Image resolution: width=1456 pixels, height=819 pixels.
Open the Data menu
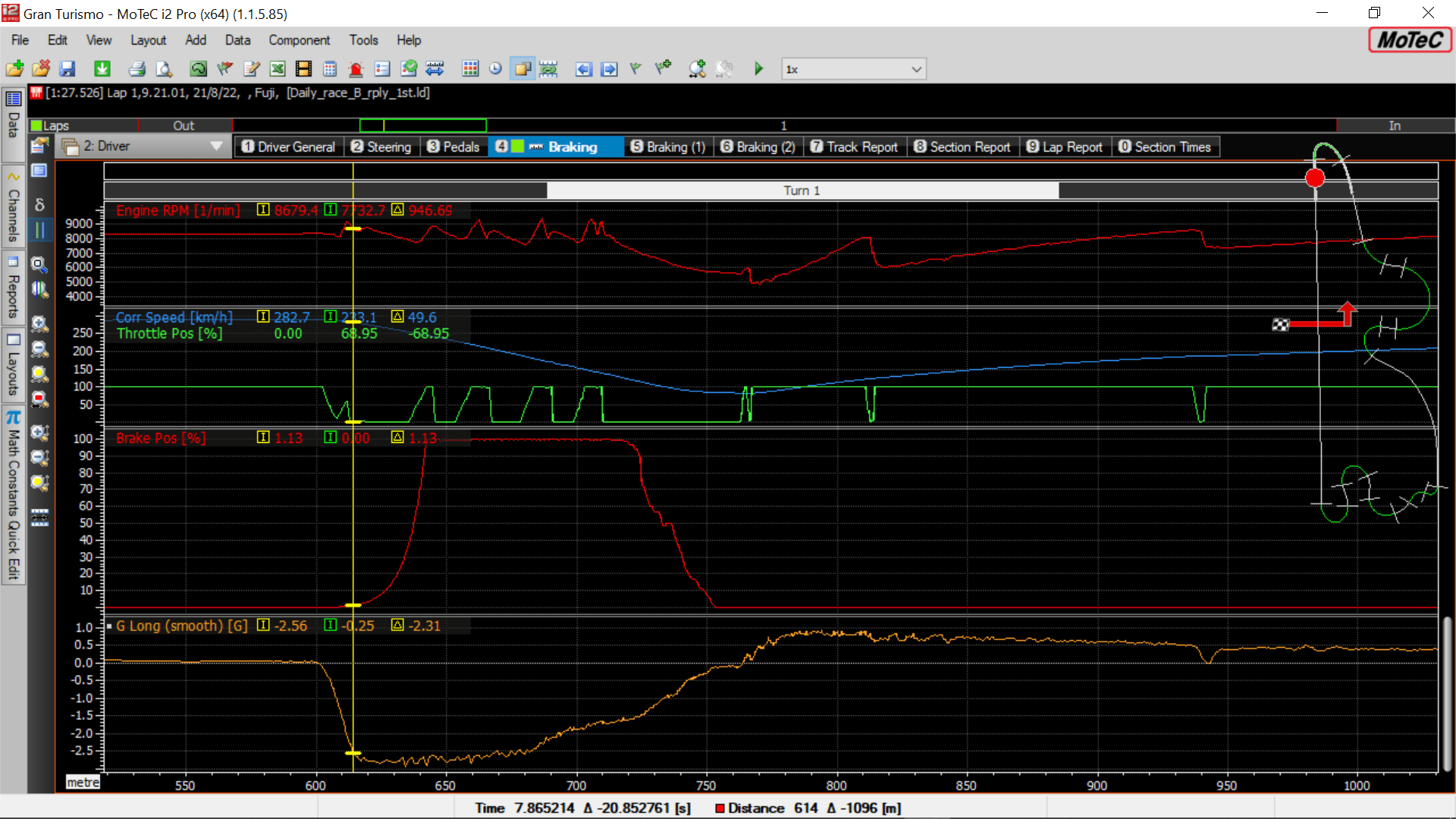click(237, 40)
